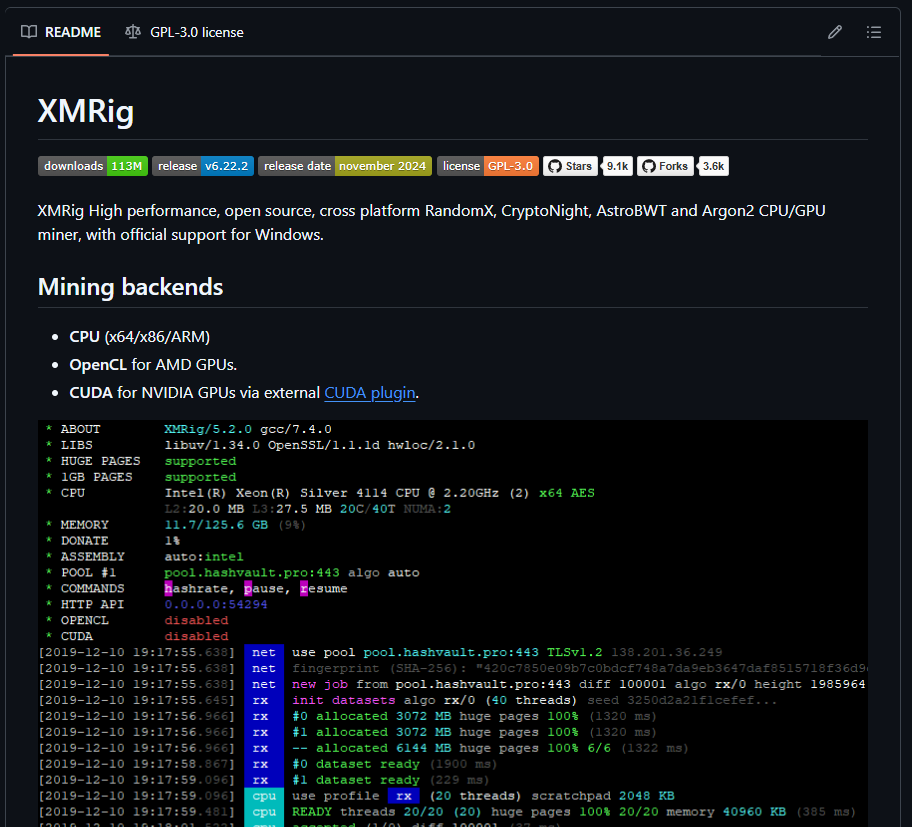This screenshot has width=912, height=827.
Task: Open the XMRig terminal screenshot image
Action: (x=453, y=623)
